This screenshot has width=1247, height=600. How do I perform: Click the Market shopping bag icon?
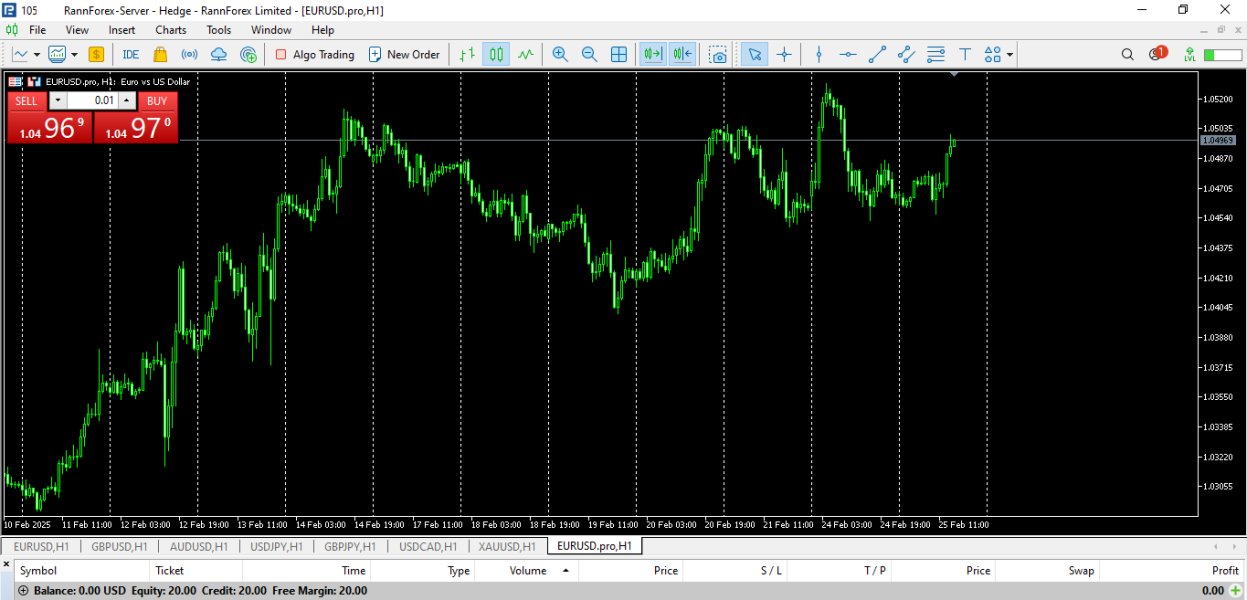[x=160, y=55]
